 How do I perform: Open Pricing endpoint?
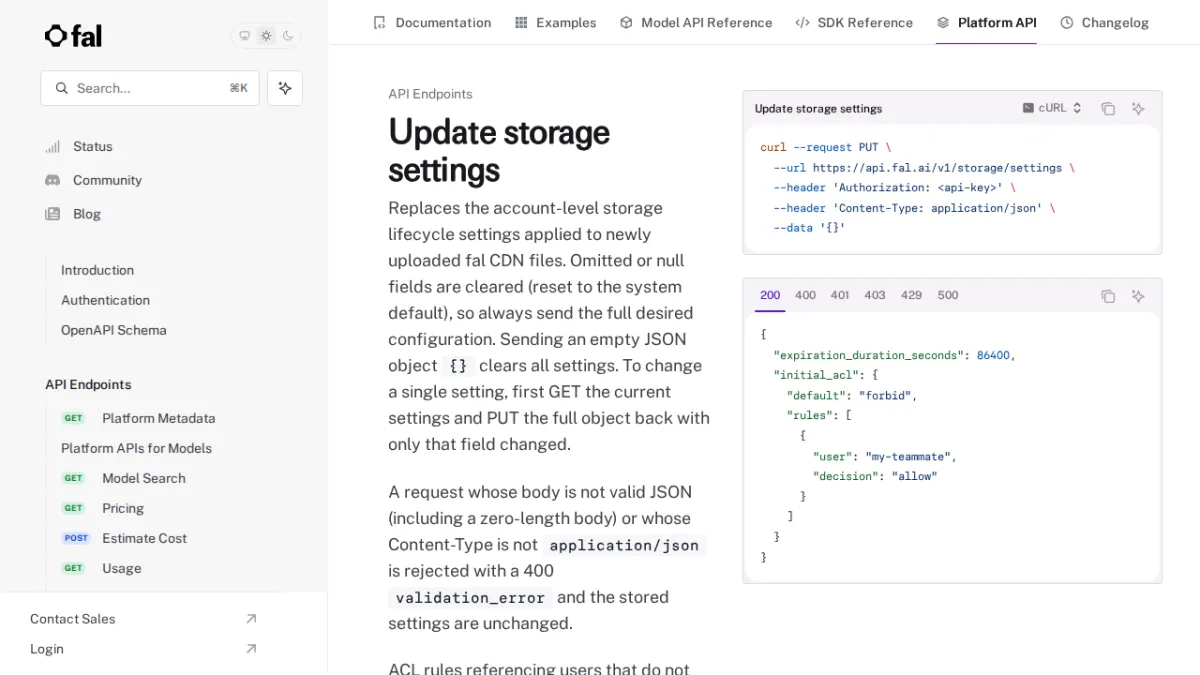pyautogui.click(x=123, y=508)
